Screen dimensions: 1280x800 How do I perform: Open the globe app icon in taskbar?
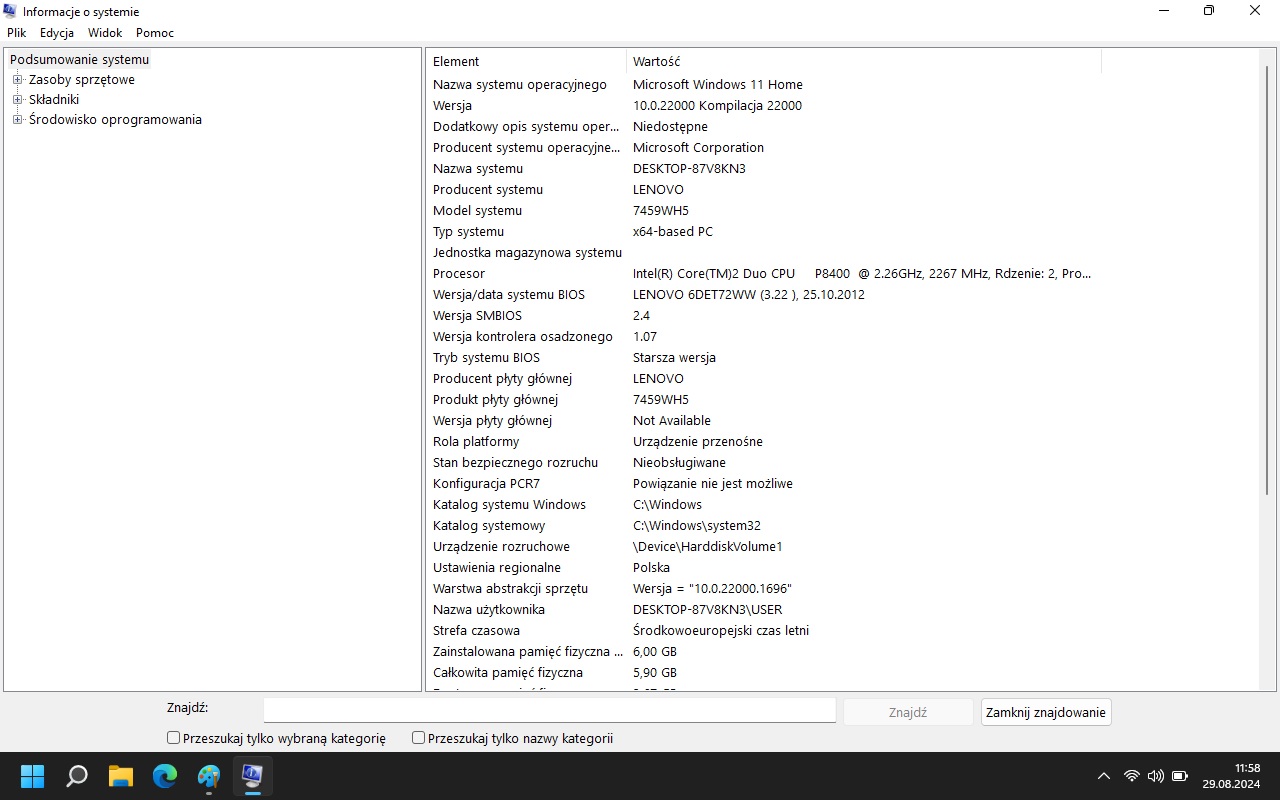pyautogui.click(x=209, y=775)
